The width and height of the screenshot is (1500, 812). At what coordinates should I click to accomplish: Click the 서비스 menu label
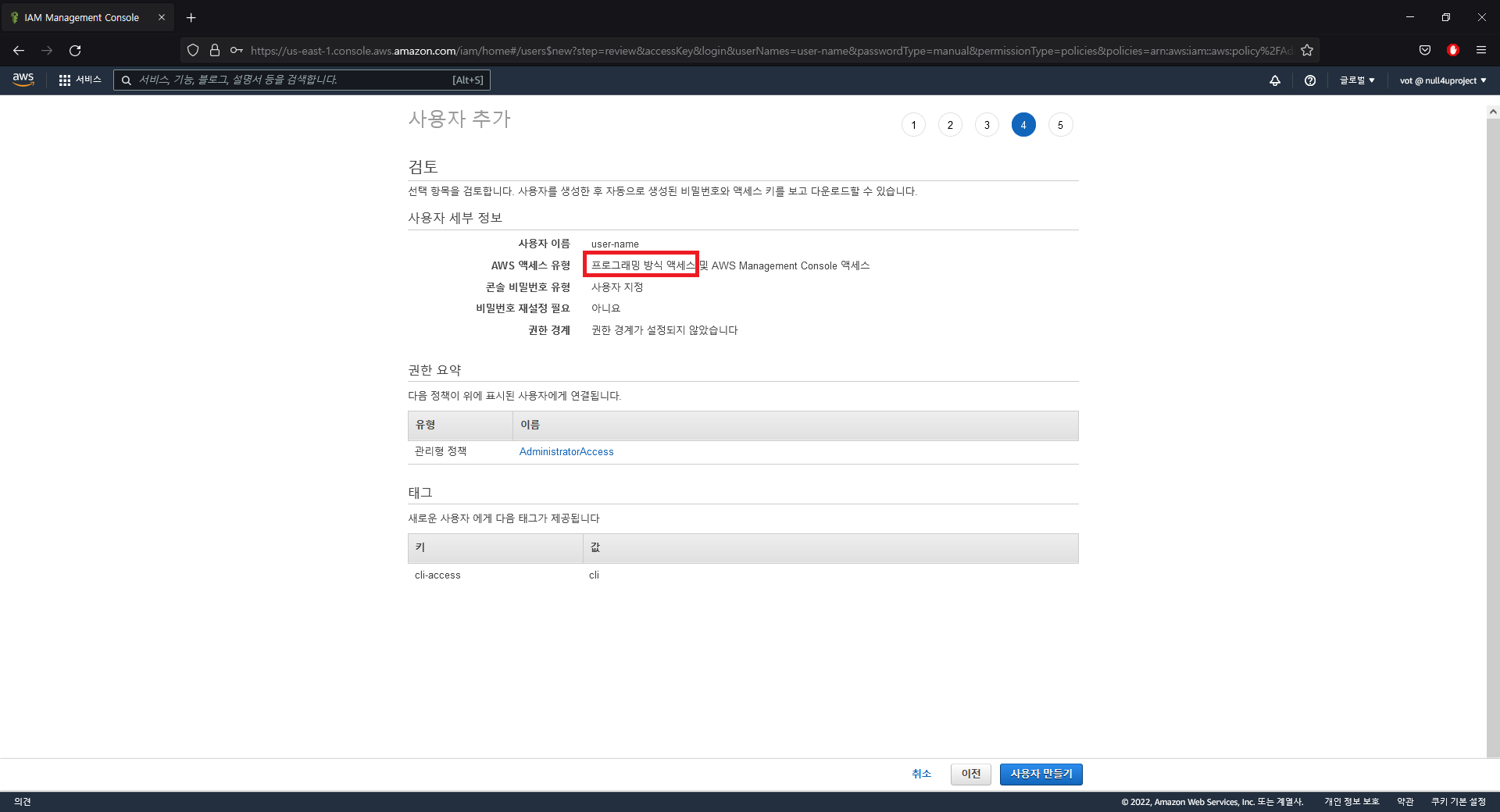coord(88,80)
